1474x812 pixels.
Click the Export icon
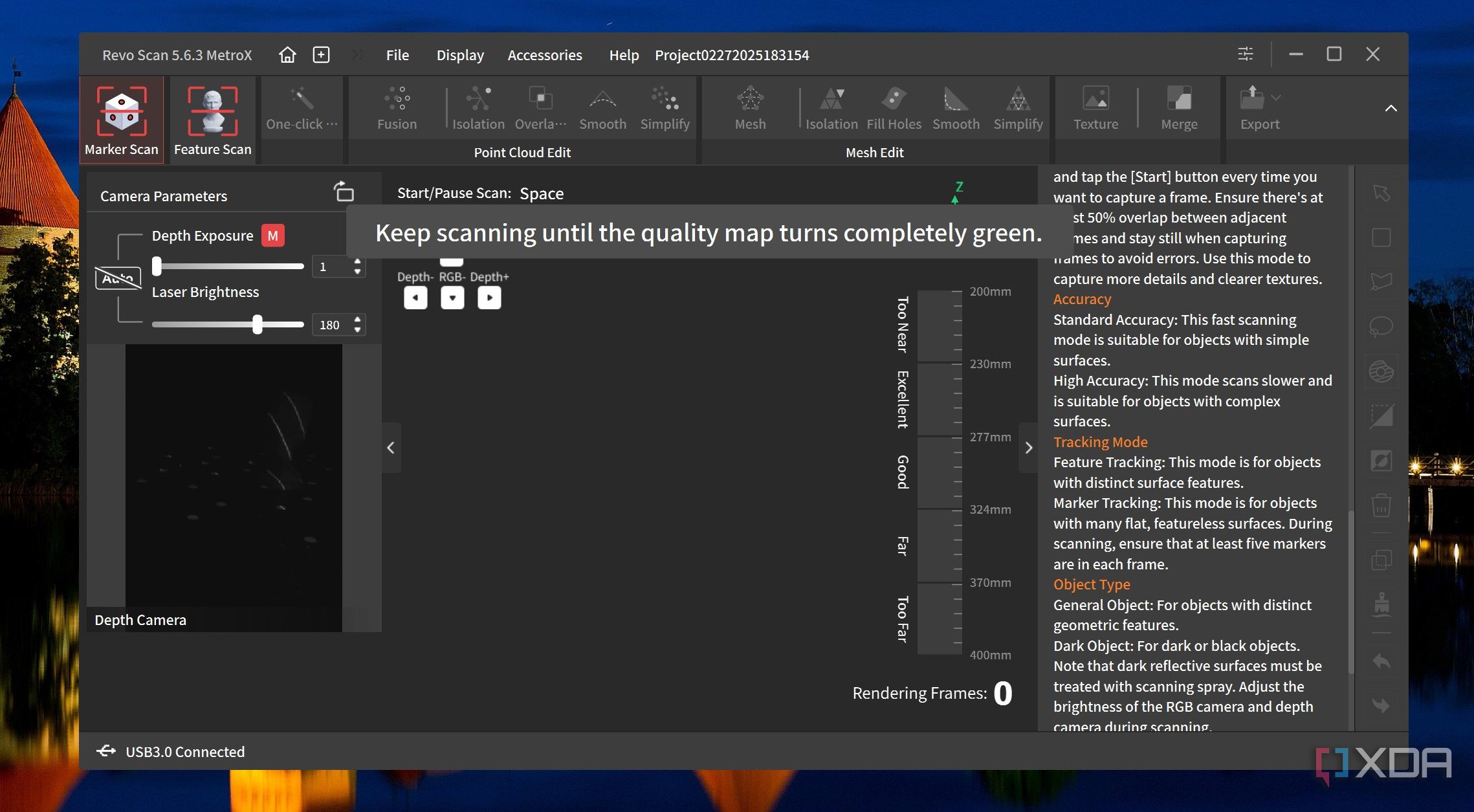tap(1252, 98)
